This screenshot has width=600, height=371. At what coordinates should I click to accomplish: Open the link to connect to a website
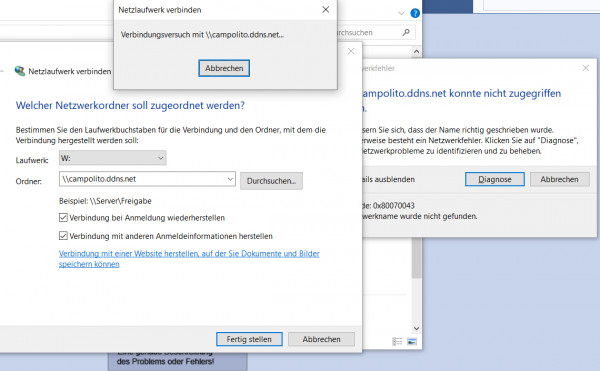tap(189, 259)
